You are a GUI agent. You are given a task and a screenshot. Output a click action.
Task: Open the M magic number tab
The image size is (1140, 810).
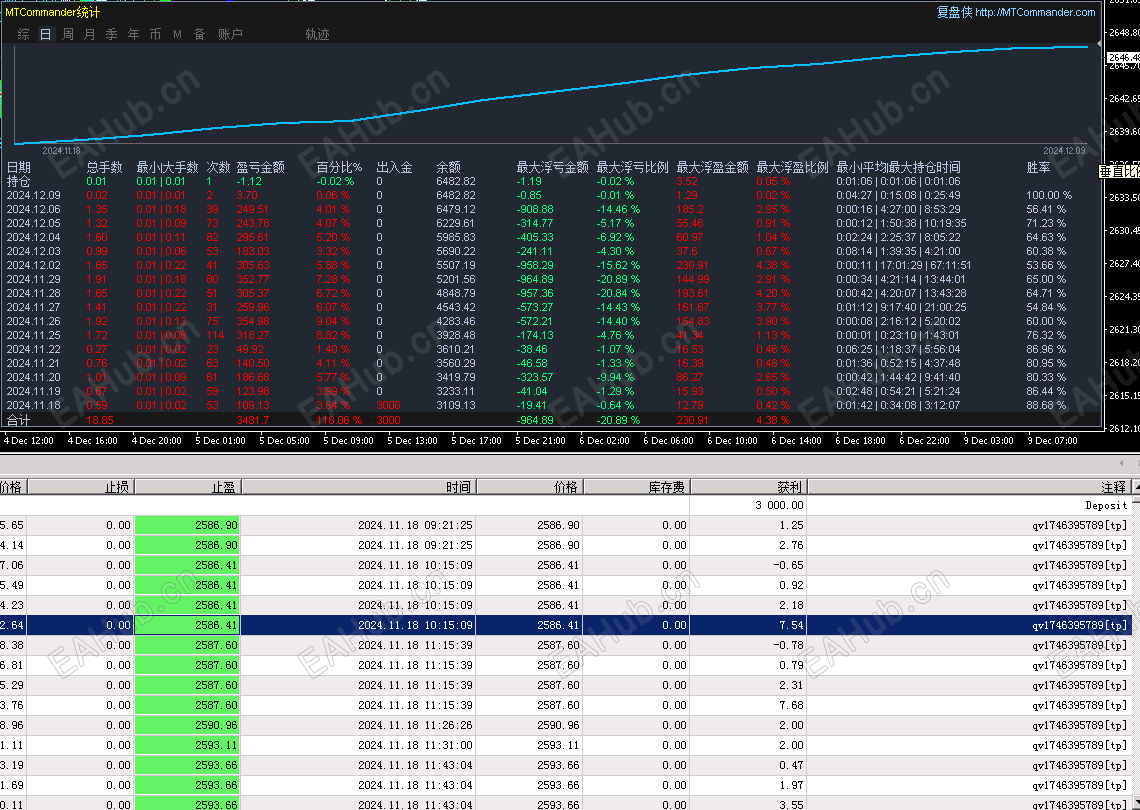coord(177,34)
